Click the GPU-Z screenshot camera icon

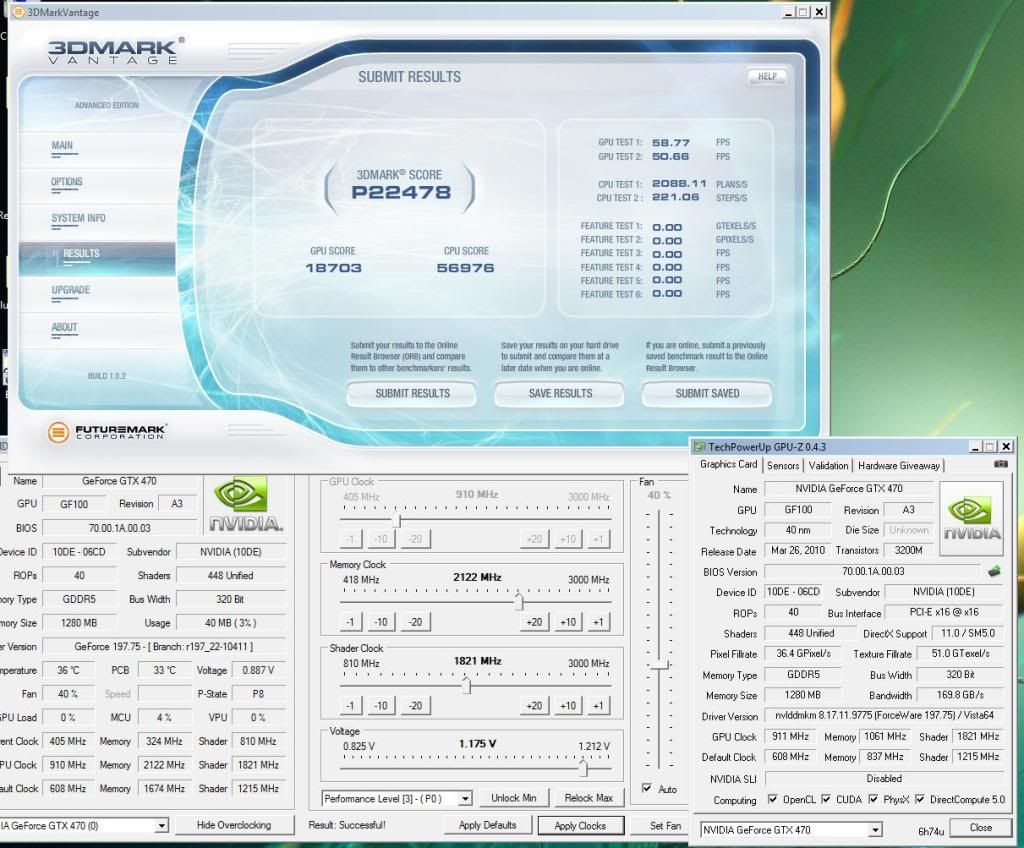coord(1000,464)
